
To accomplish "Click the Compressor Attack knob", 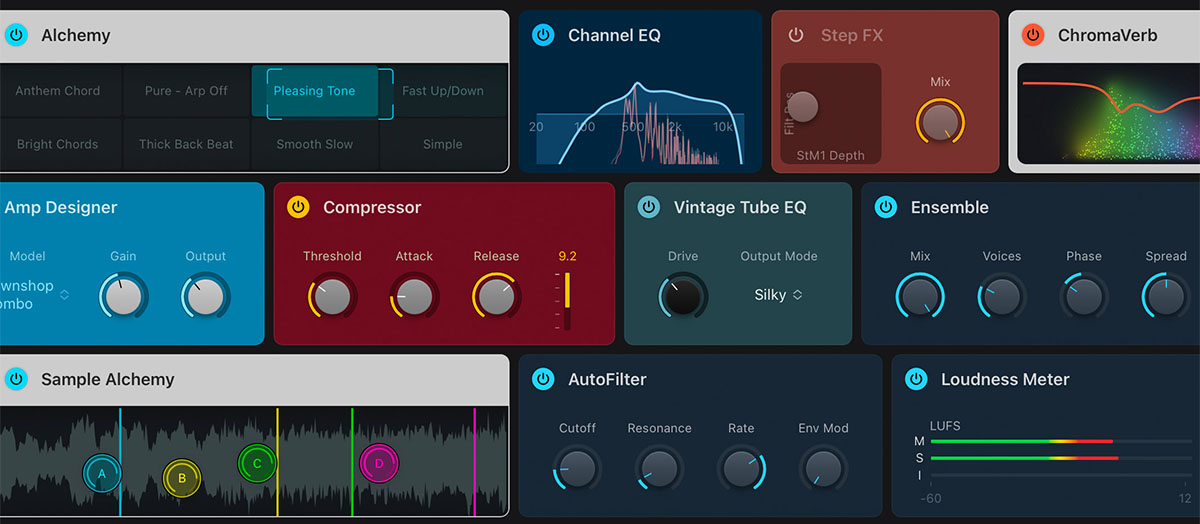I will click(414, 297).
